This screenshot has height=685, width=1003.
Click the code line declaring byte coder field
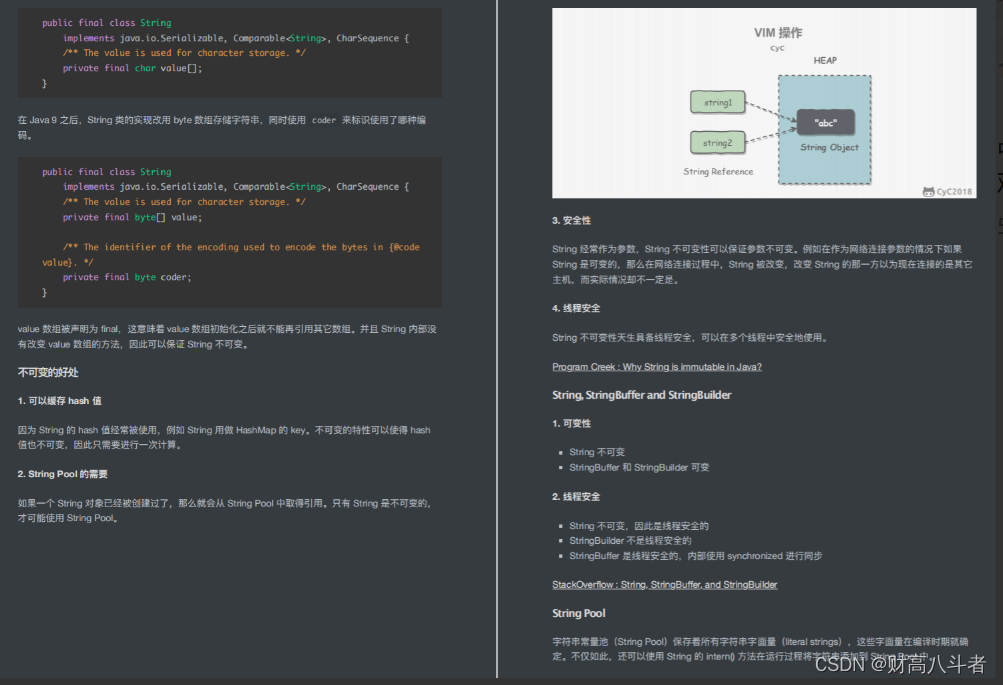pyautogui.click(x=128, y=276)
